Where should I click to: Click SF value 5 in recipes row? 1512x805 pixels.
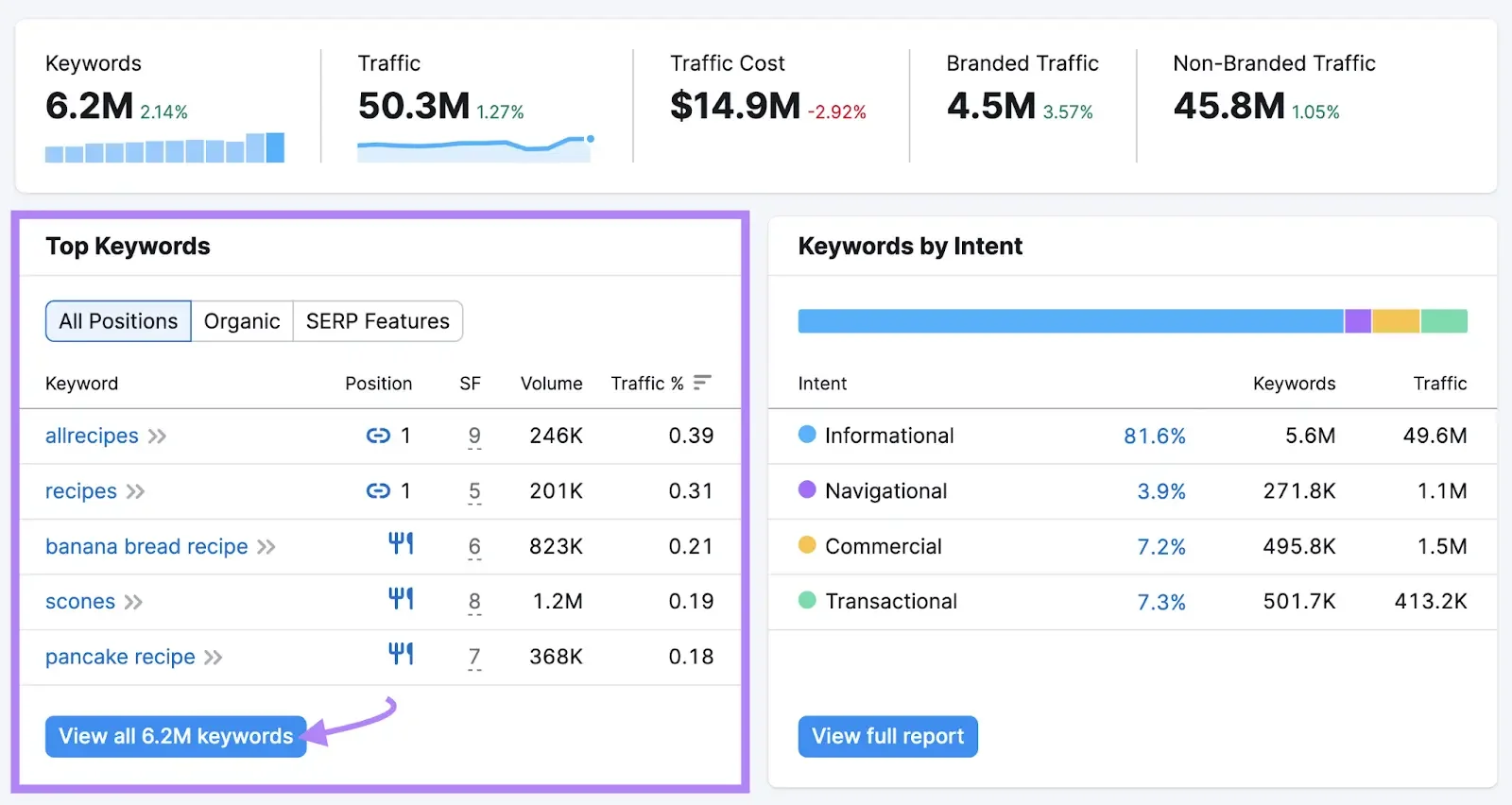click(x=474, y=491)
